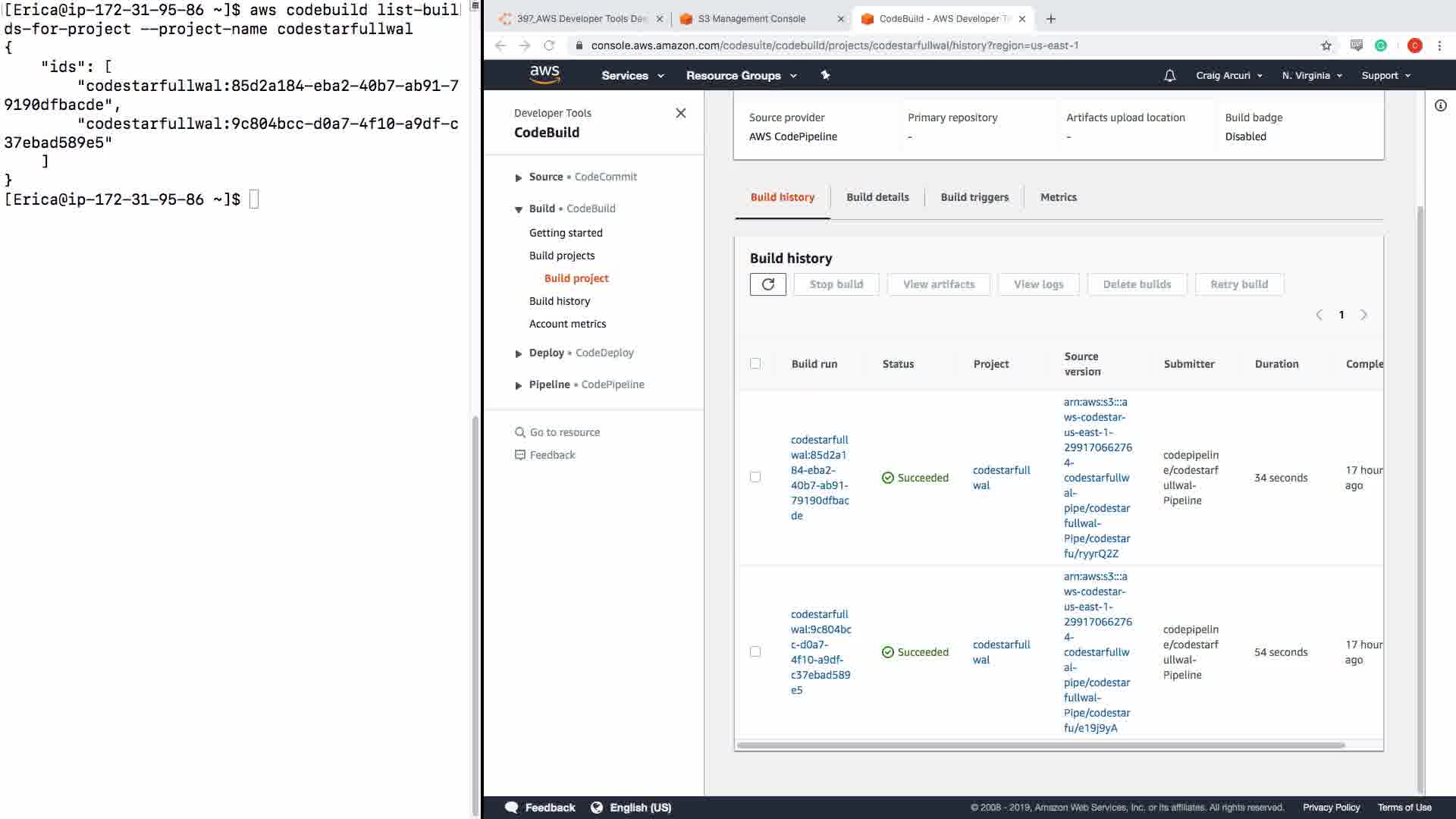Screen dimensions: 1456x819
Task: Switch to the Build details tab
Action: pyautogui.click(x=877, y=197)
